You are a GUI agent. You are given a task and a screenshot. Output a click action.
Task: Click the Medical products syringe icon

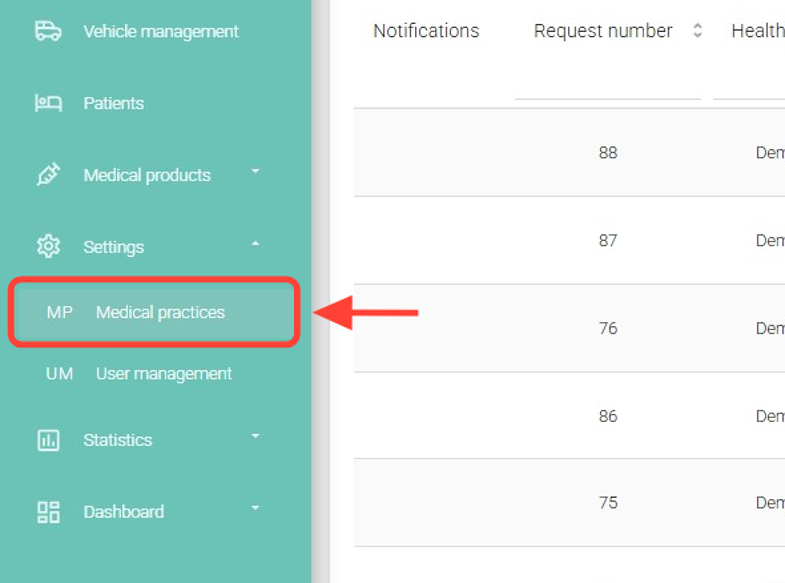click(x=48, y=175)
